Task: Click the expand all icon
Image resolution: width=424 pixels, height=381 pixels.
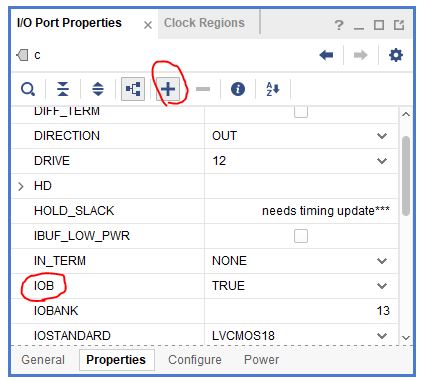Action: click(98, 89)
